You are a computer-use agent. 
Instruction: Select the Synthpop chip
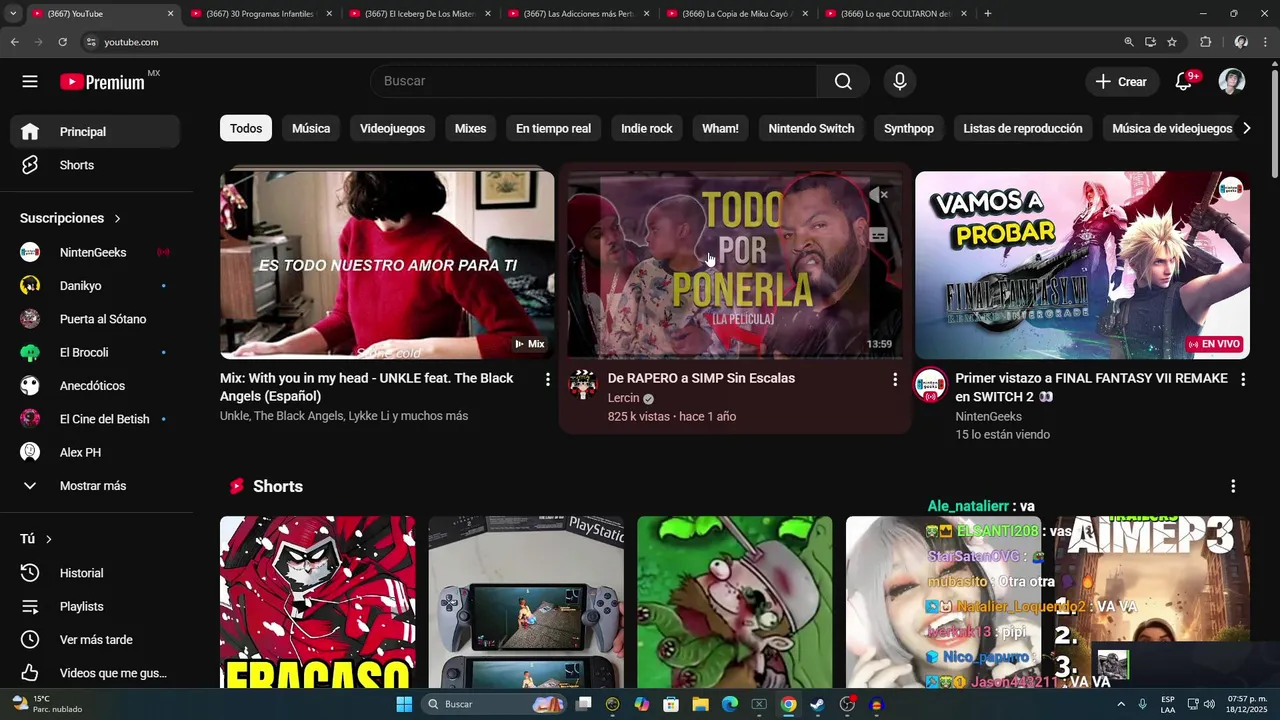(x=909, y=128)
